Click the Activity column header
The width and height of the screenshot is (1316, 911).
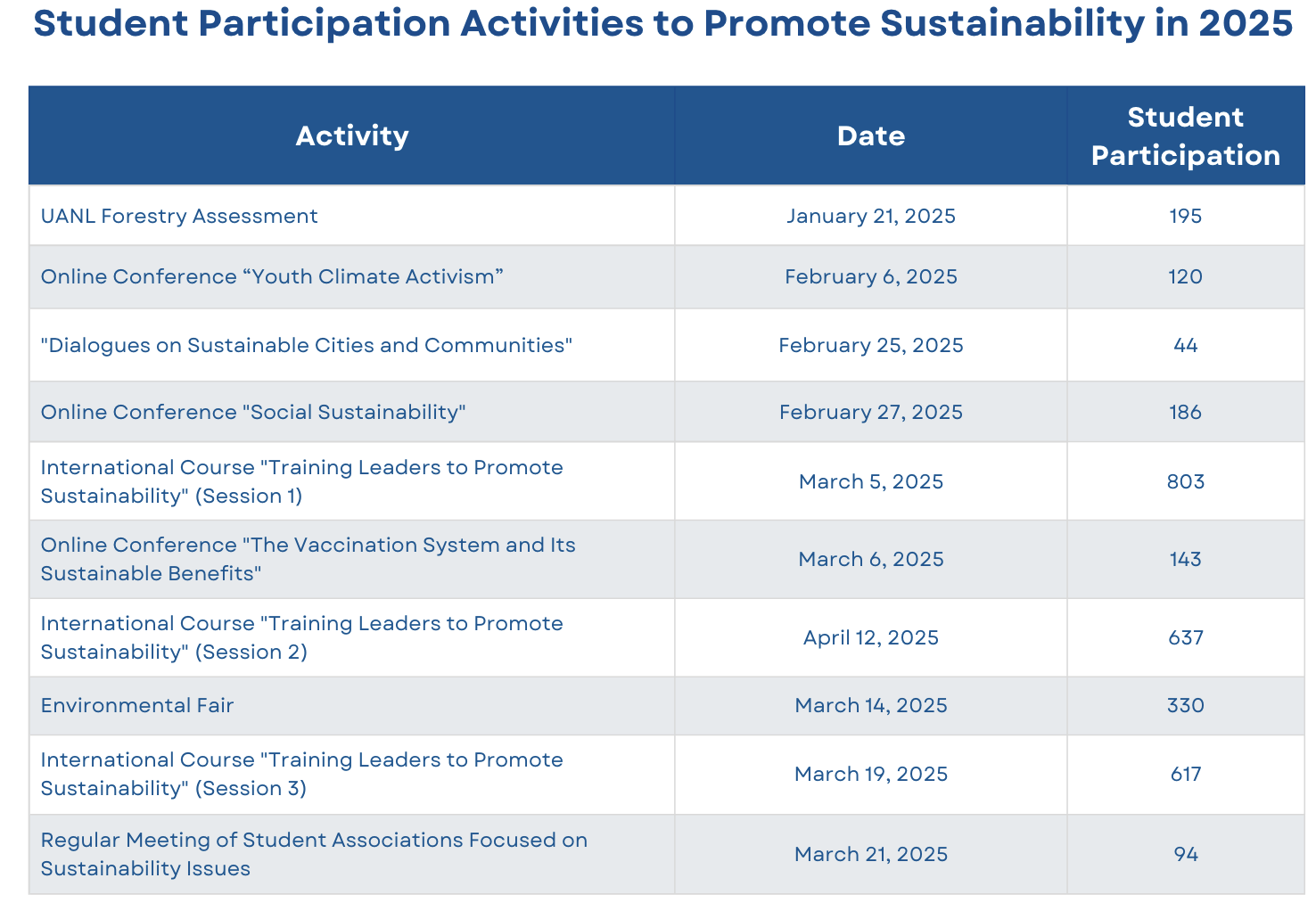click(x=352, y=135)
